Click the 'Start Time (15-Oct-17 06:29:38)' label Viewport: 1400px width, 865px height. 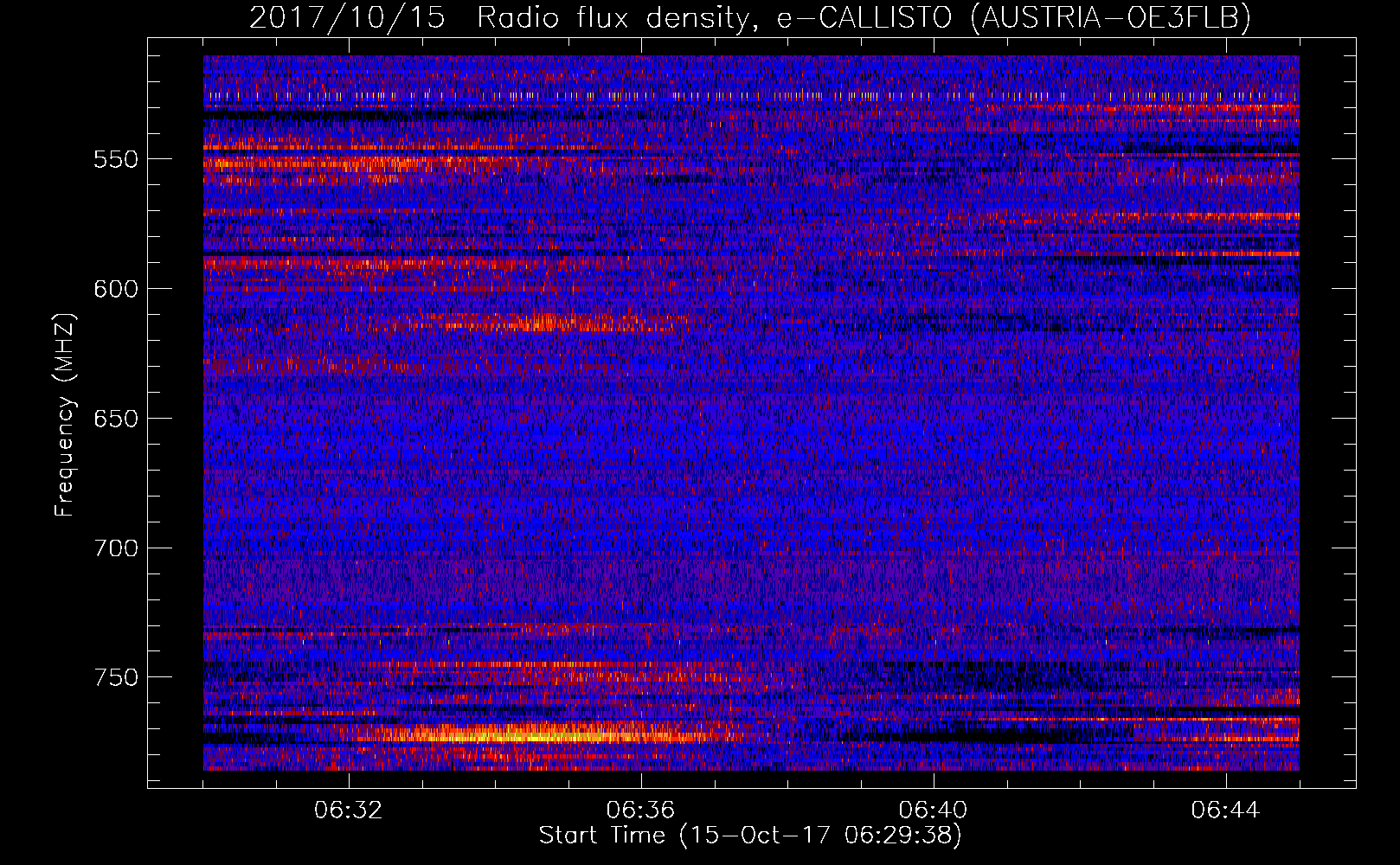(750, 836)
